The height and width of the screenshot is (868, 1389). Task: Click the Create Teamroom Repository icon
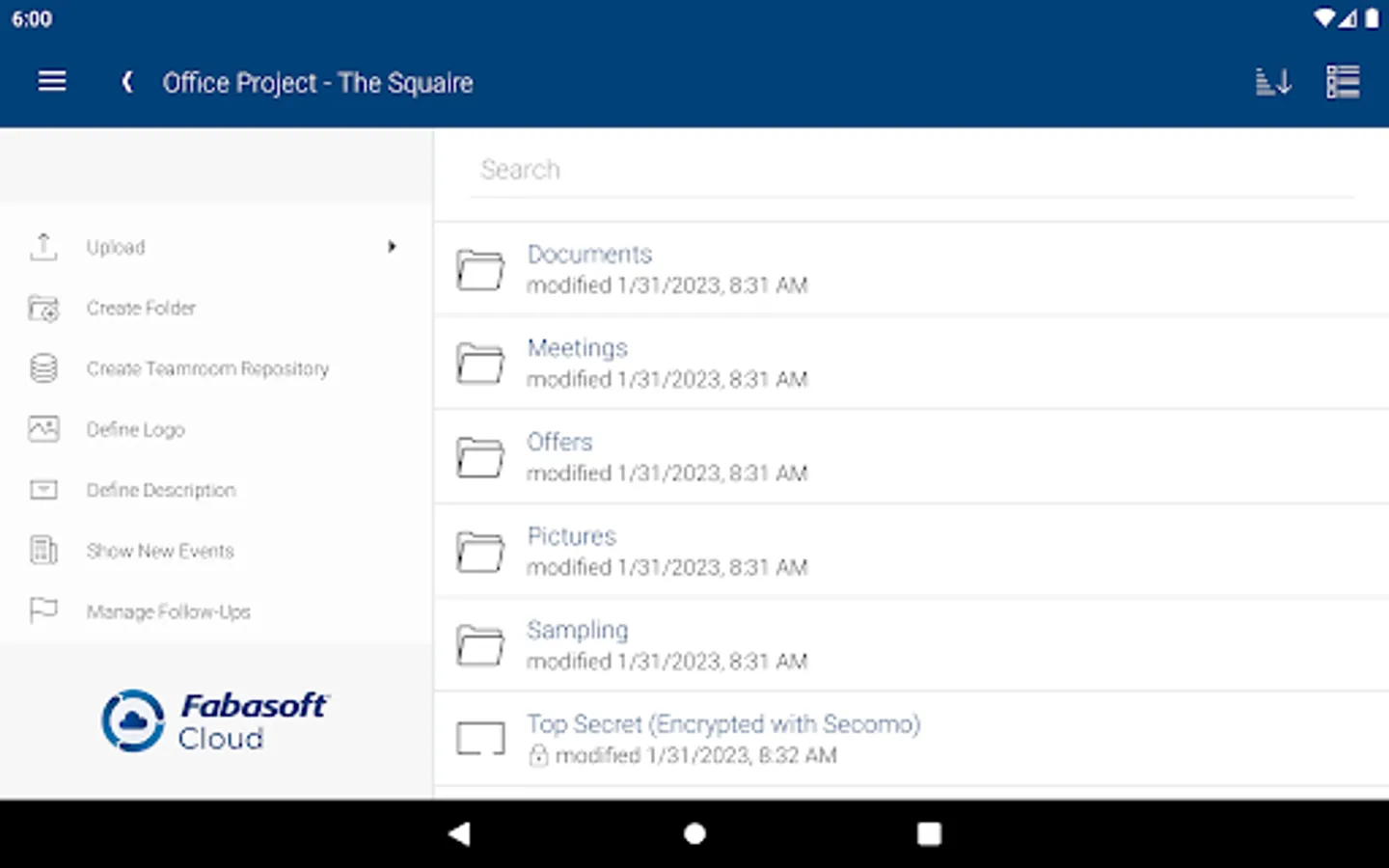pos(43,368)
